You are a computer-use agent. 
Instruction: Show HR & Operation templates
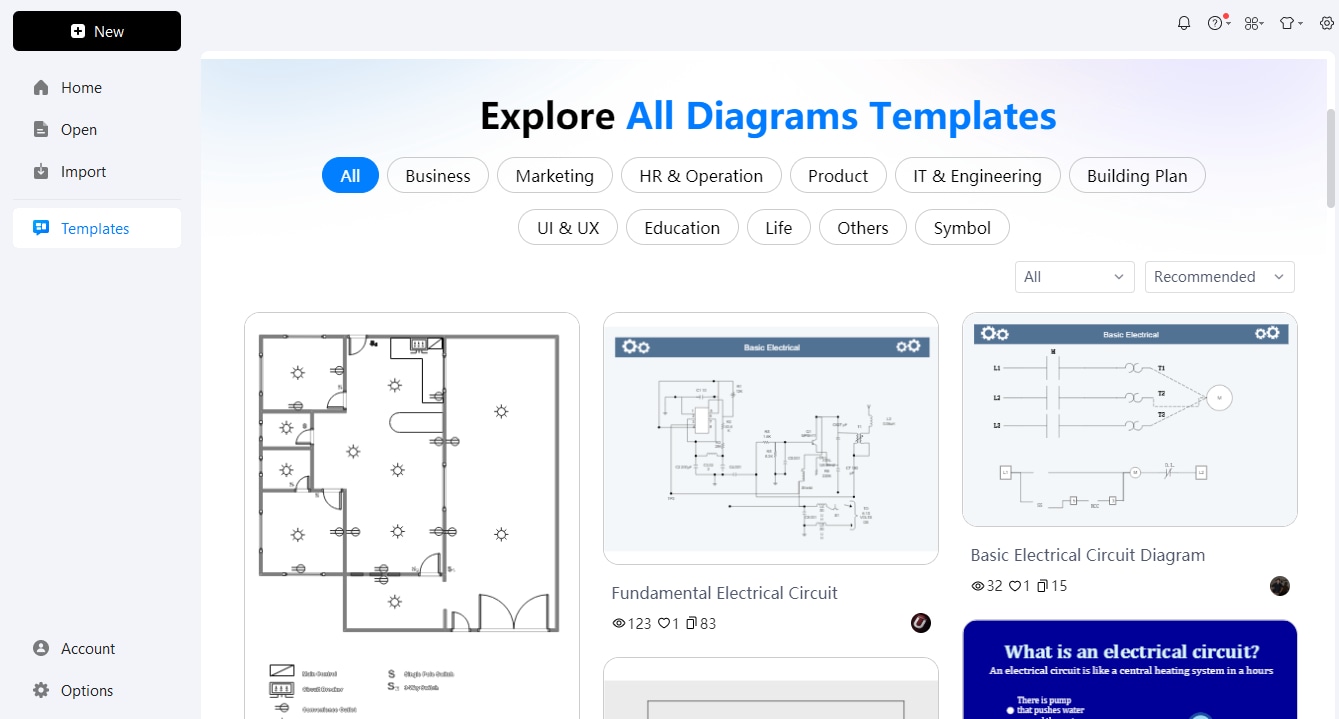(x=701, y=176)
